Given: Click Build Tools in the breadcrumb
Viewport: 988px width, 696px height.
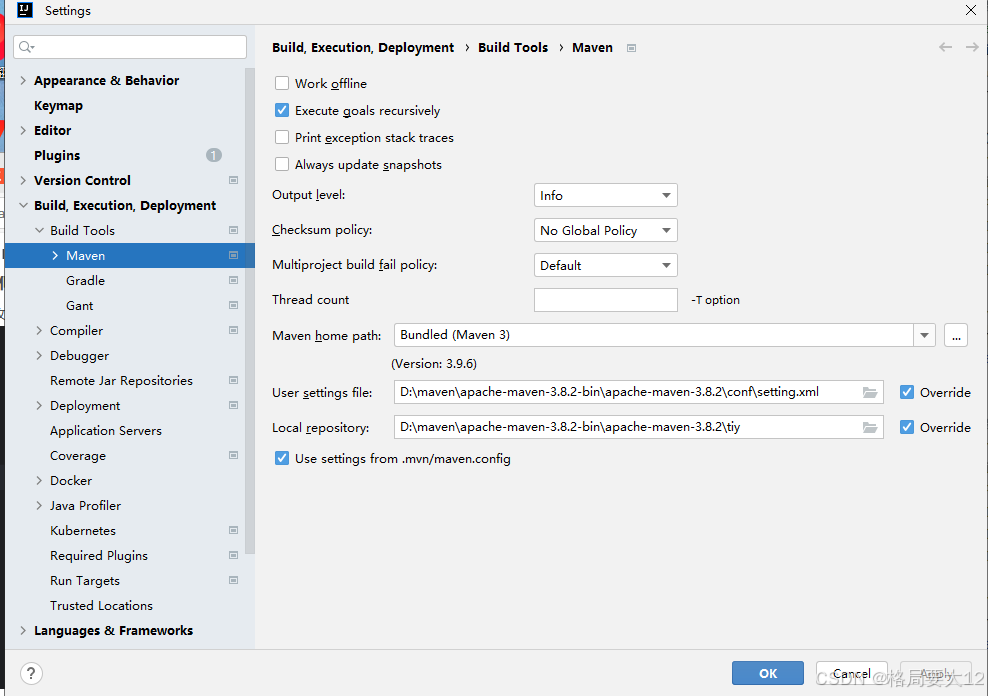Looking at the screenshot, I should [513, 47].
